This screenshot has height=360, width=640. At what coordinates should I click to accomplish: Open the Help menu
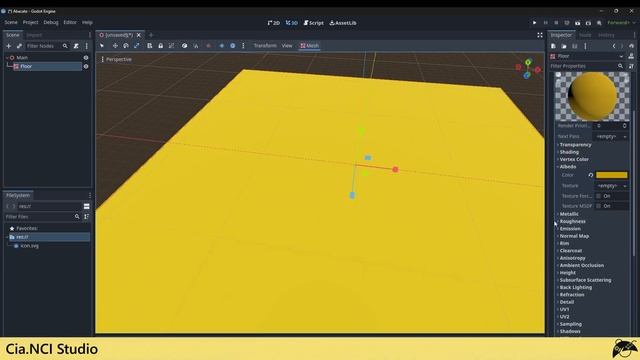pos(87,22)
